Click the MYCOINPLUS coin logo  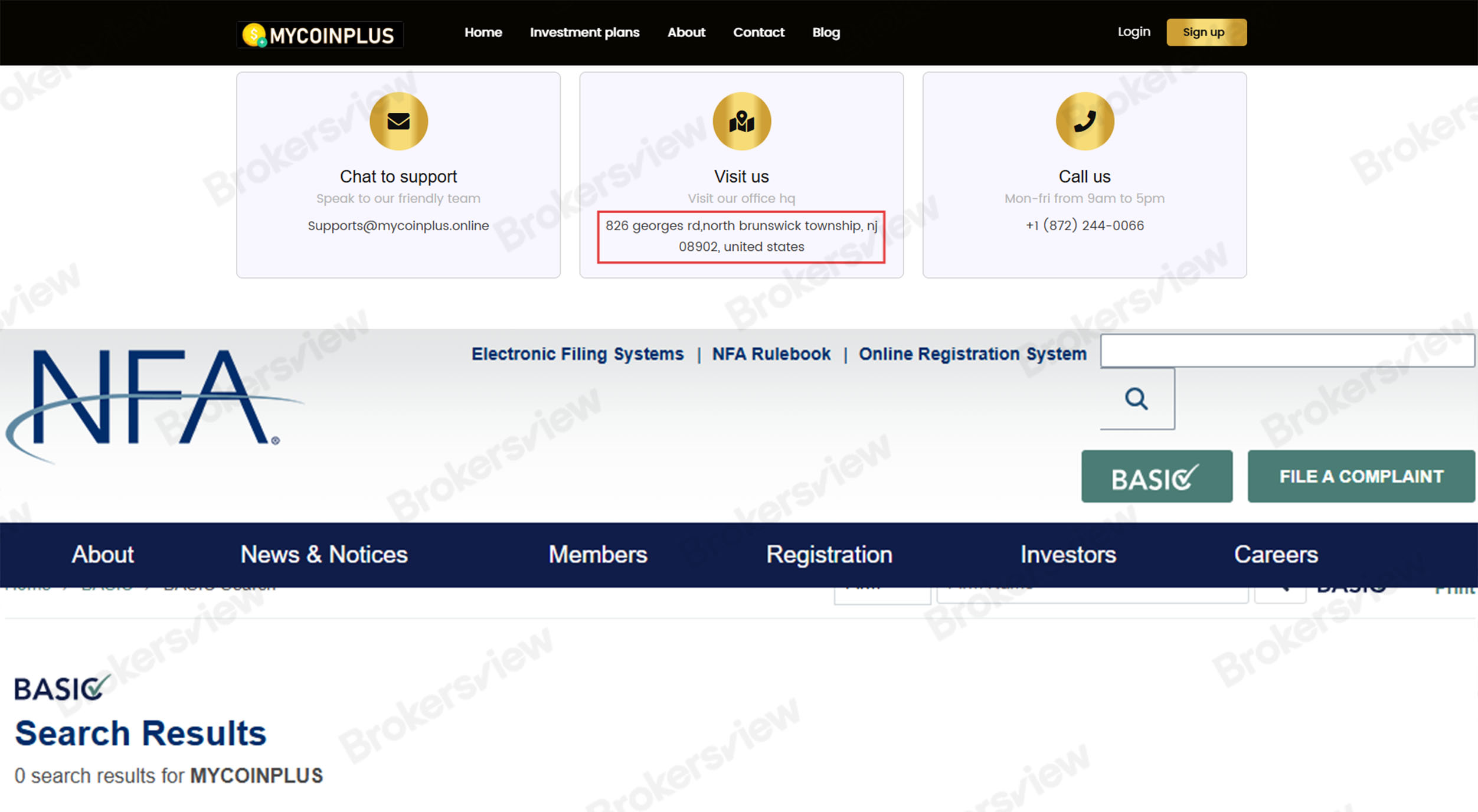(255, 35)
